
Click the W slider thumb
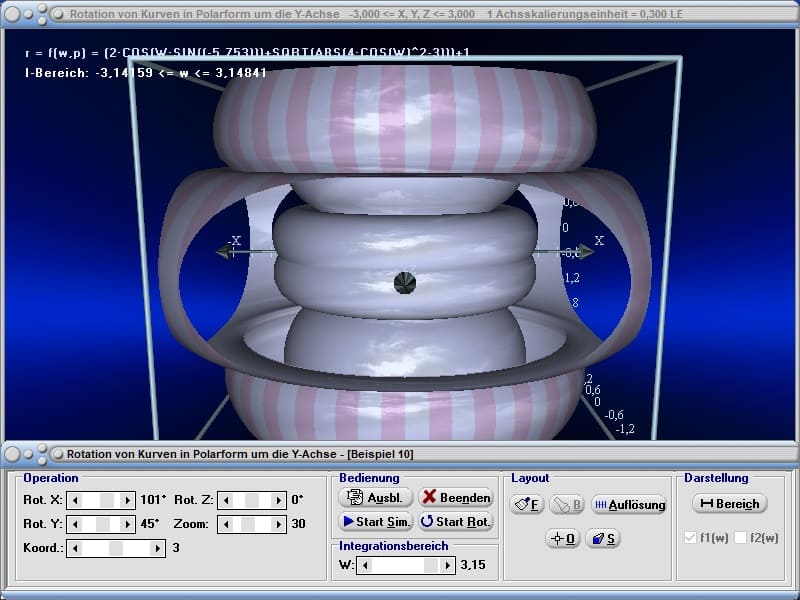coord(431,565)
